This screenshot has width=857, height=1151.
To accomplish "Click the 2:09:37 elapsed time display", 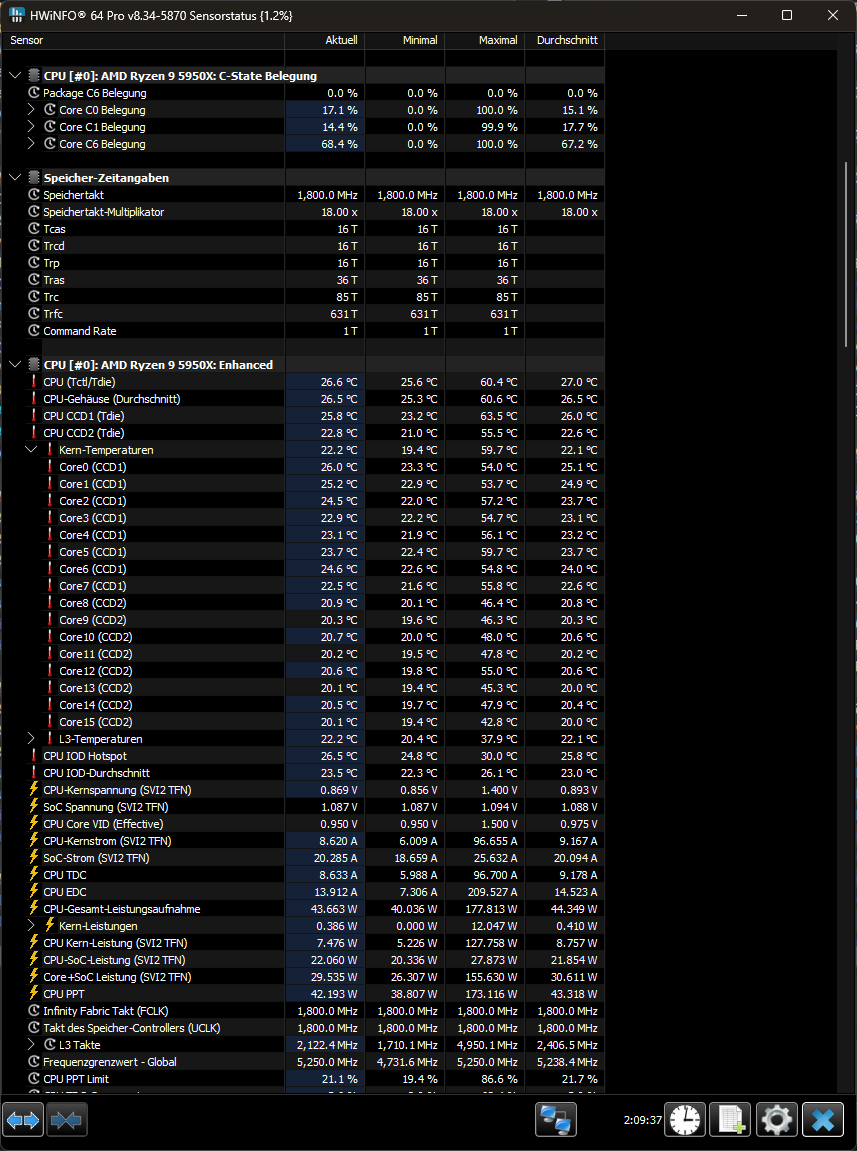I will [x=643, y=1120].
